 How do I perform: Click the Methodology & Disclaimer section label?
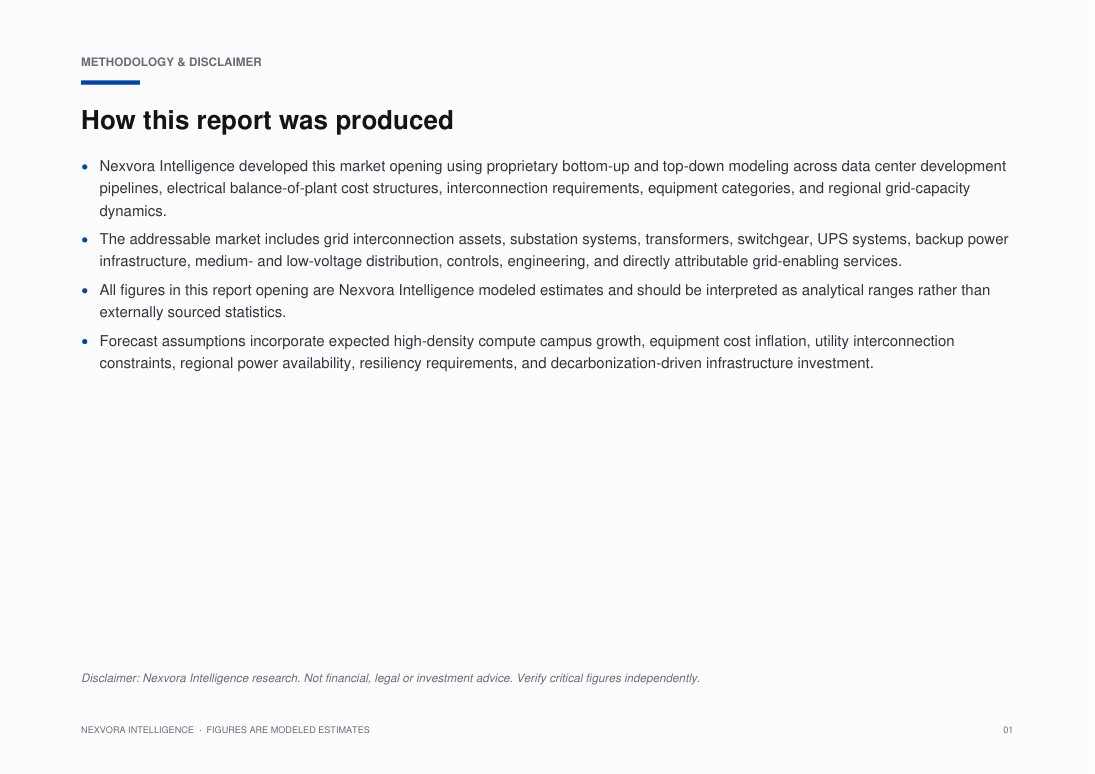[x=171, y=62]
